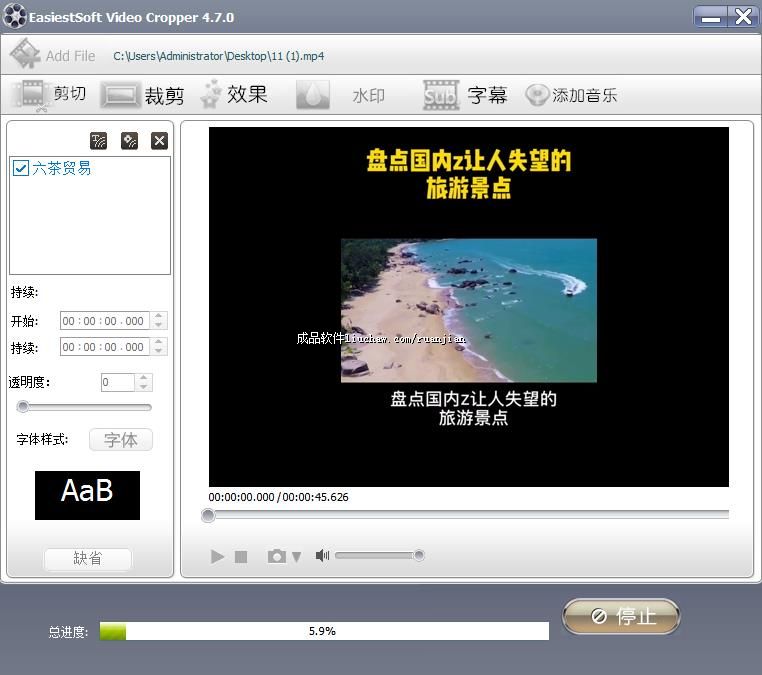Click the 停止 stop button
The width and height of the screenshot is (762, 675).
(x=621, y=617)
